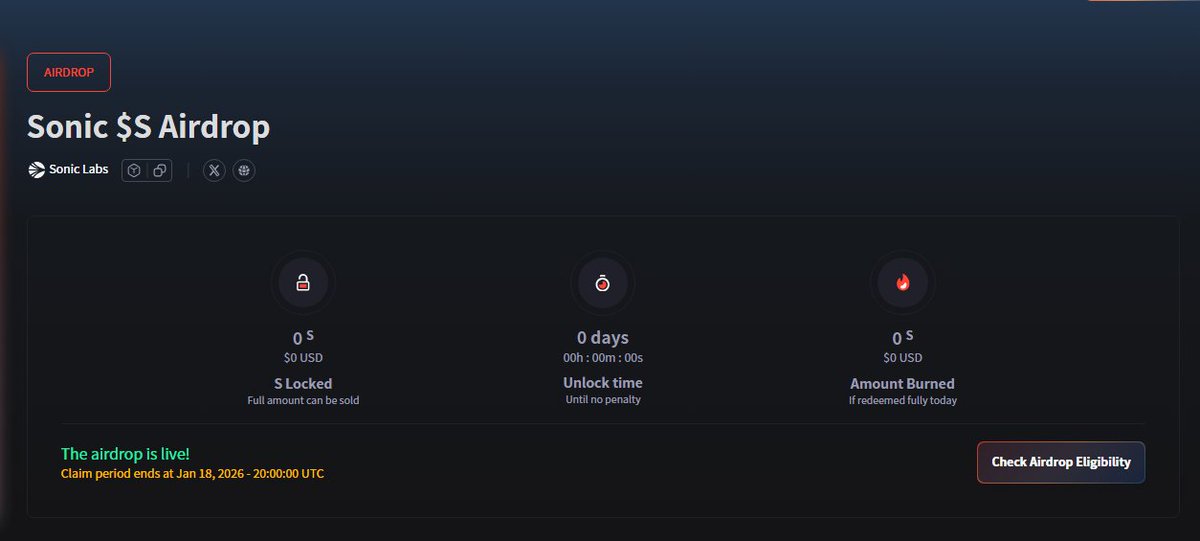Click the AIRDROP tag button

pyautogui.click(x=68, y=72)
